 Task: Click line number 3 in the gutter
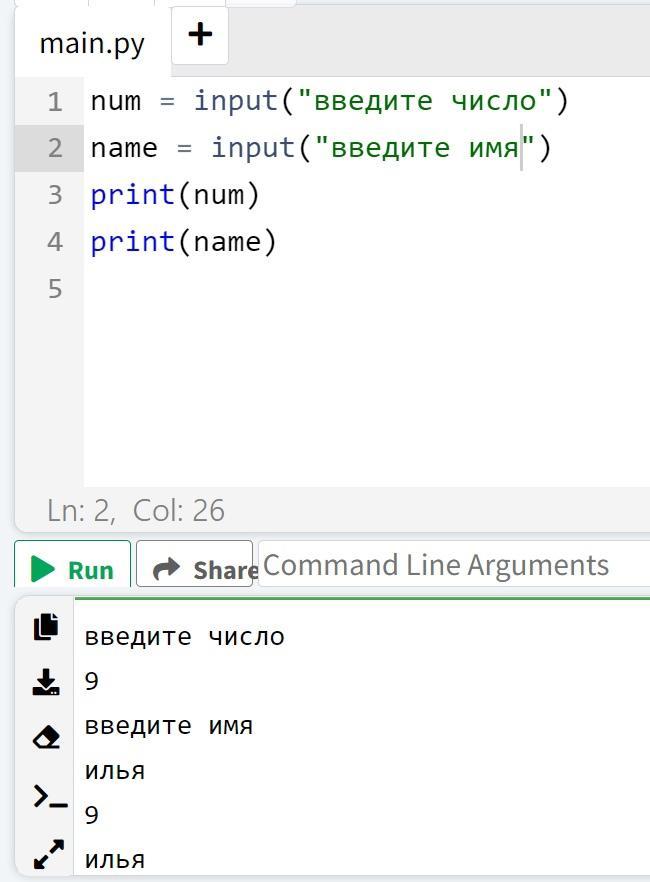(x=55, y=195)
